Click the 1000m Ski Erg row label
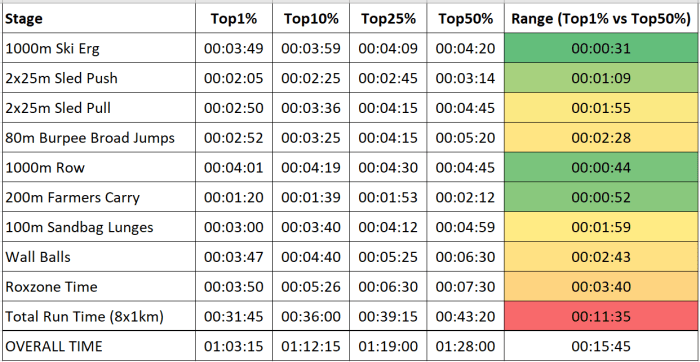Image resolution: width=700 pixels, height=362 pixels. click(99, 48)
